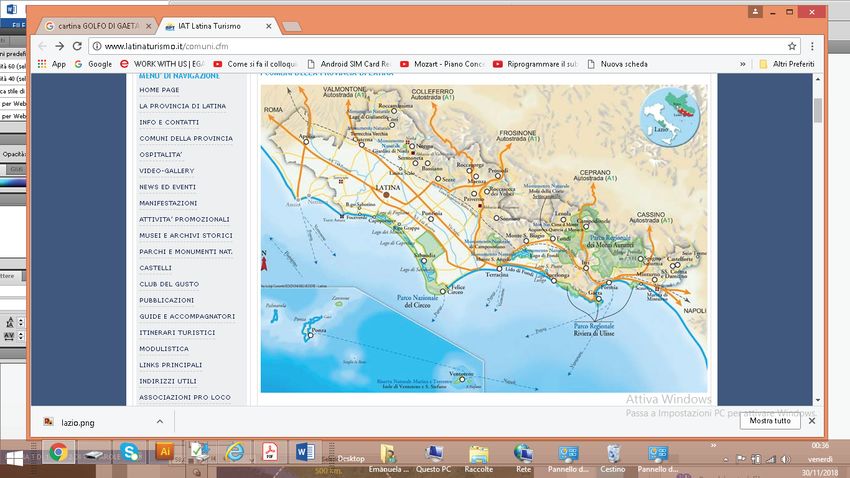The image size is (850, 478).
Task: Open the Cestino recycle bin taskbar icon
Action: coord(613,458)
